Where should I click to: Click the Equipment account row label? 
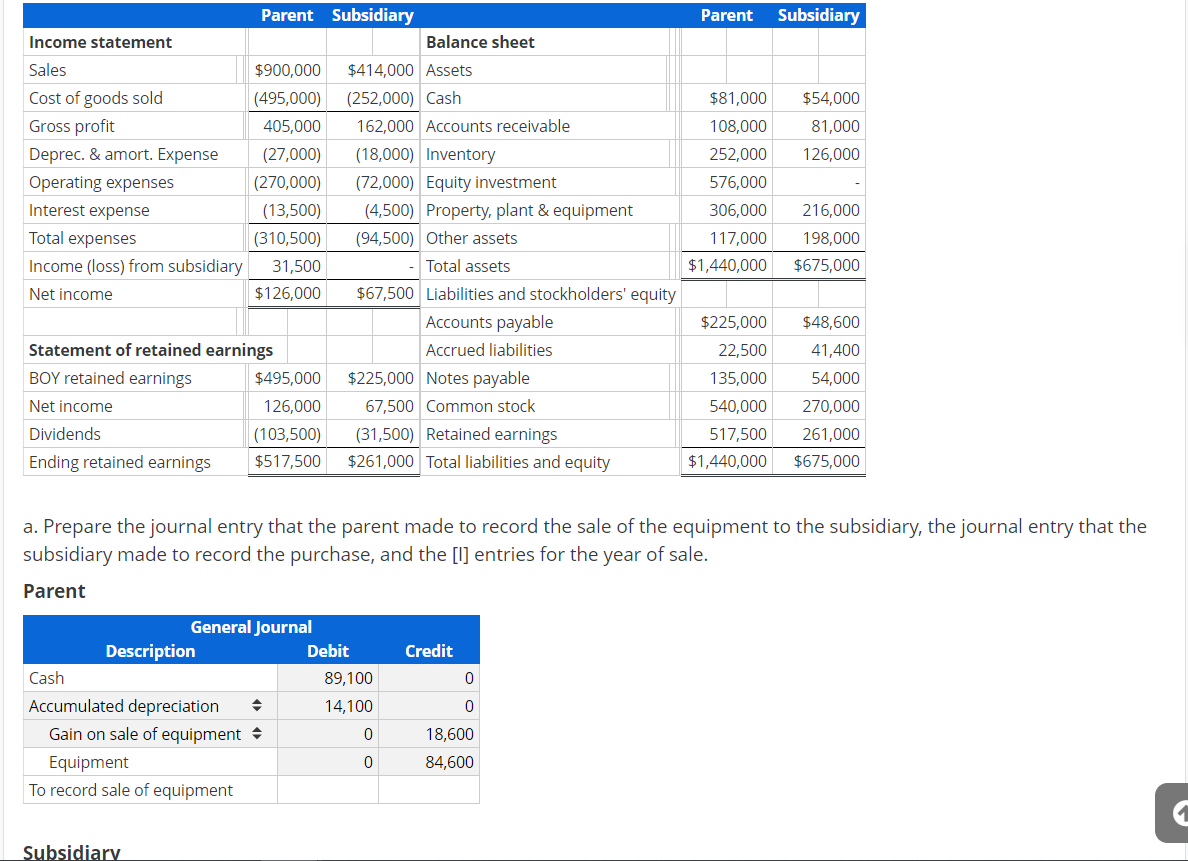89,762
